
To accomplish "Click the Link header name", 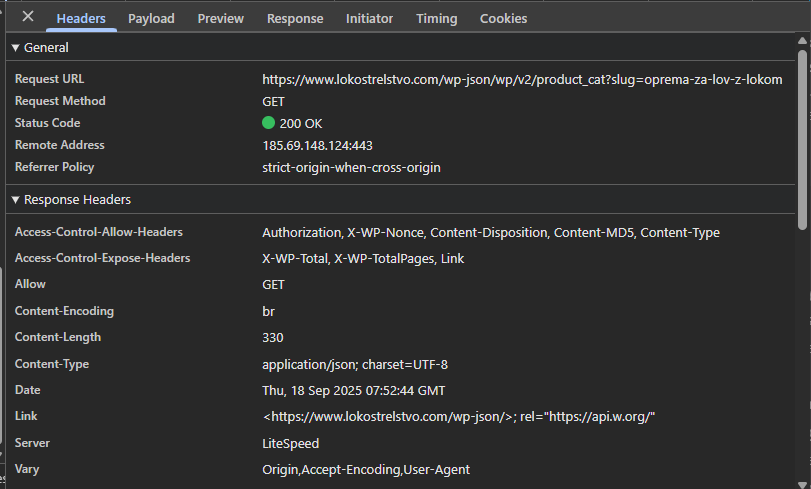I will (x=26, y=416).
